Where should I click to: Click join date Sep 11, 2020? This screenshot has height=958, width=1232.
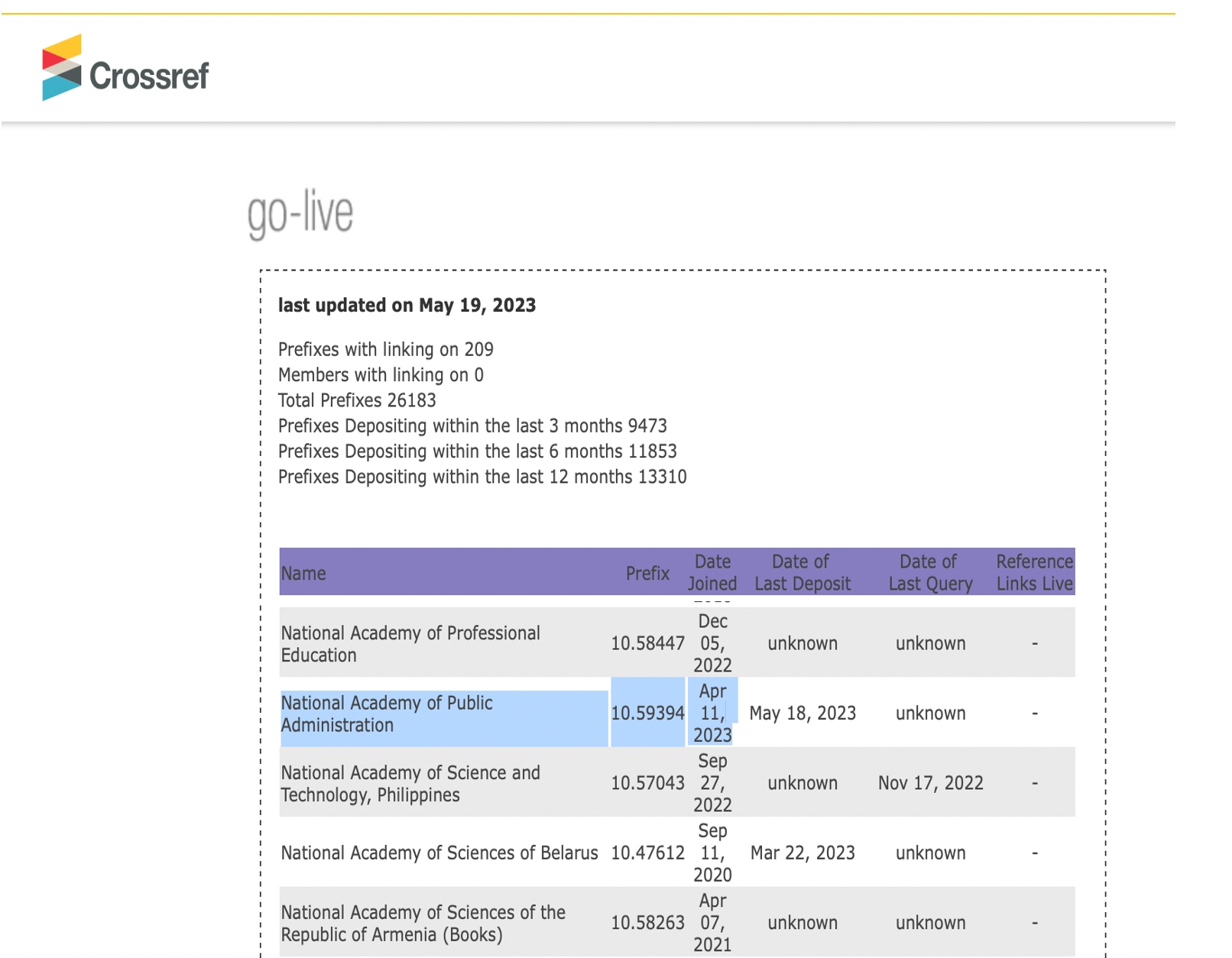712,853
